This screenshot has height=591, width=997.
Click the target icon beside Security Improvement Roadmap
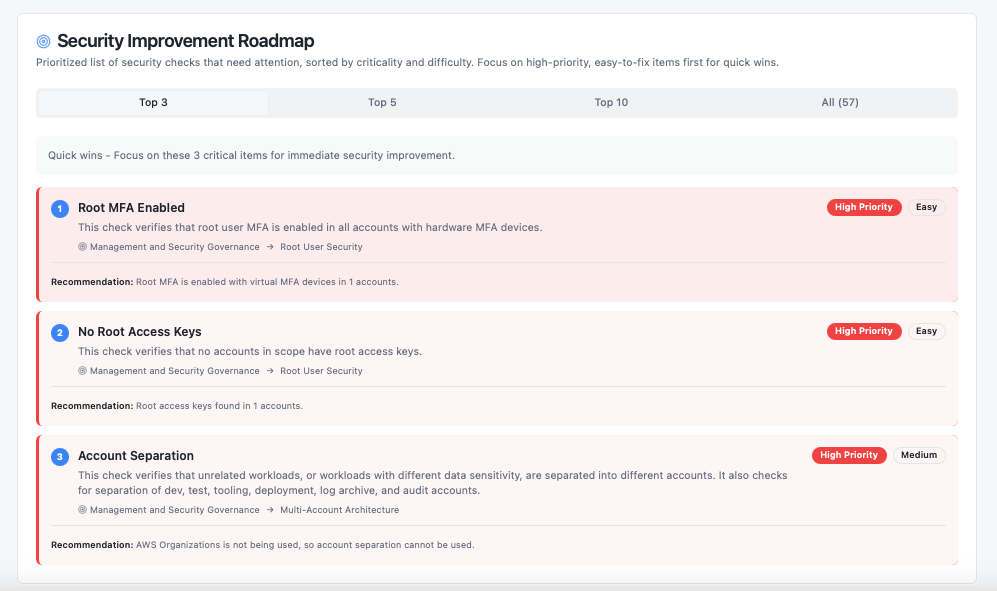(41, 41)
